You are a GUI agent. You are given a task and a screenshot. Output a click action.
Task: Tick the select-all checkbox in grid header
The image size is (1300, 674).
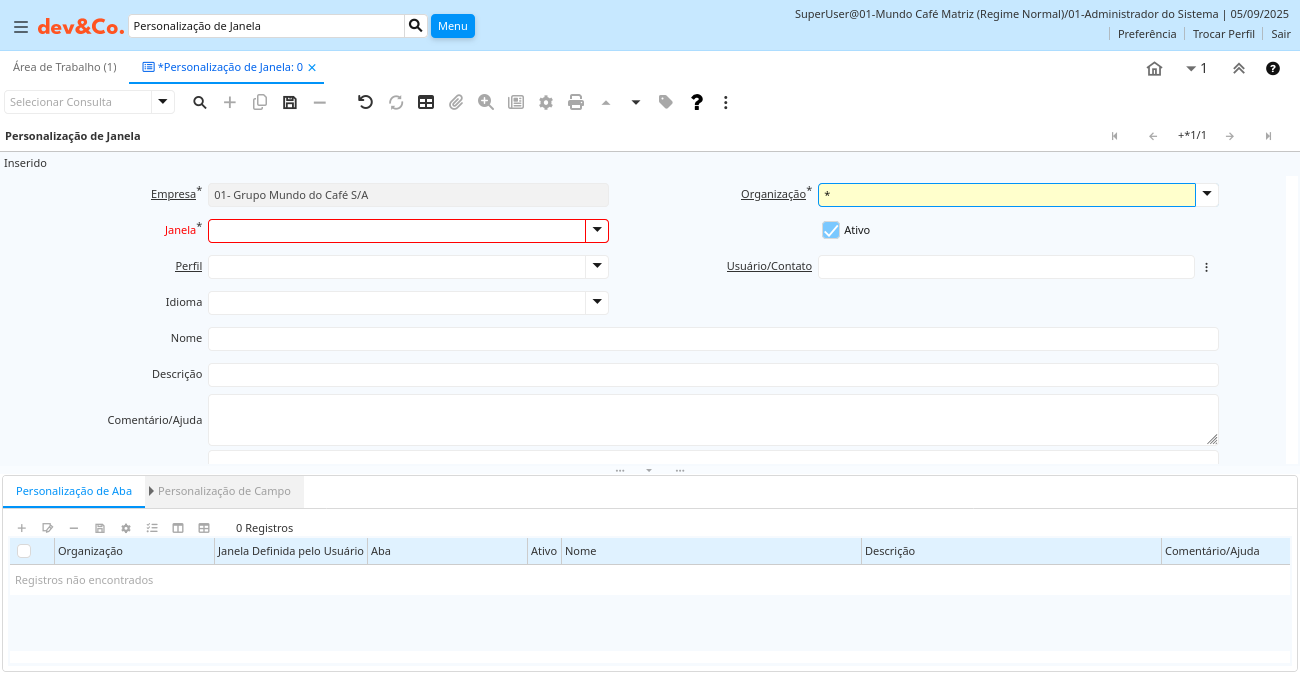pos(24,551)
